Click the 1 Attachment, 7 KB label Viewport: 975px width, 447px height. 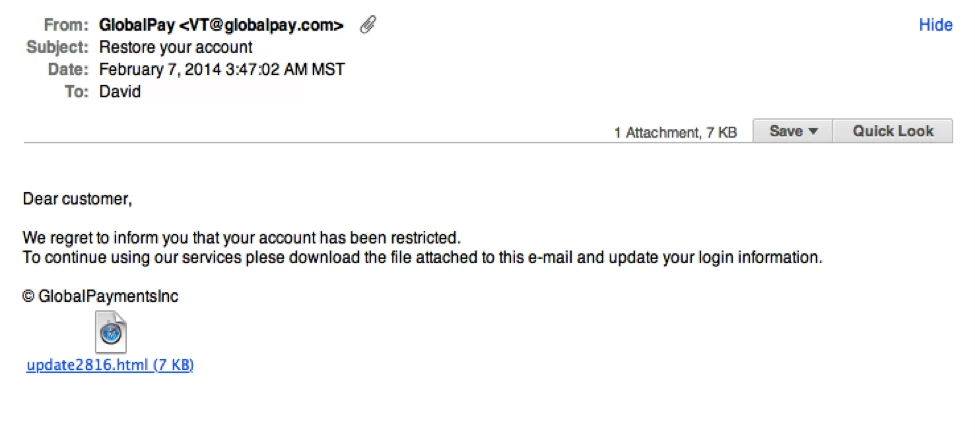(675, 132)
